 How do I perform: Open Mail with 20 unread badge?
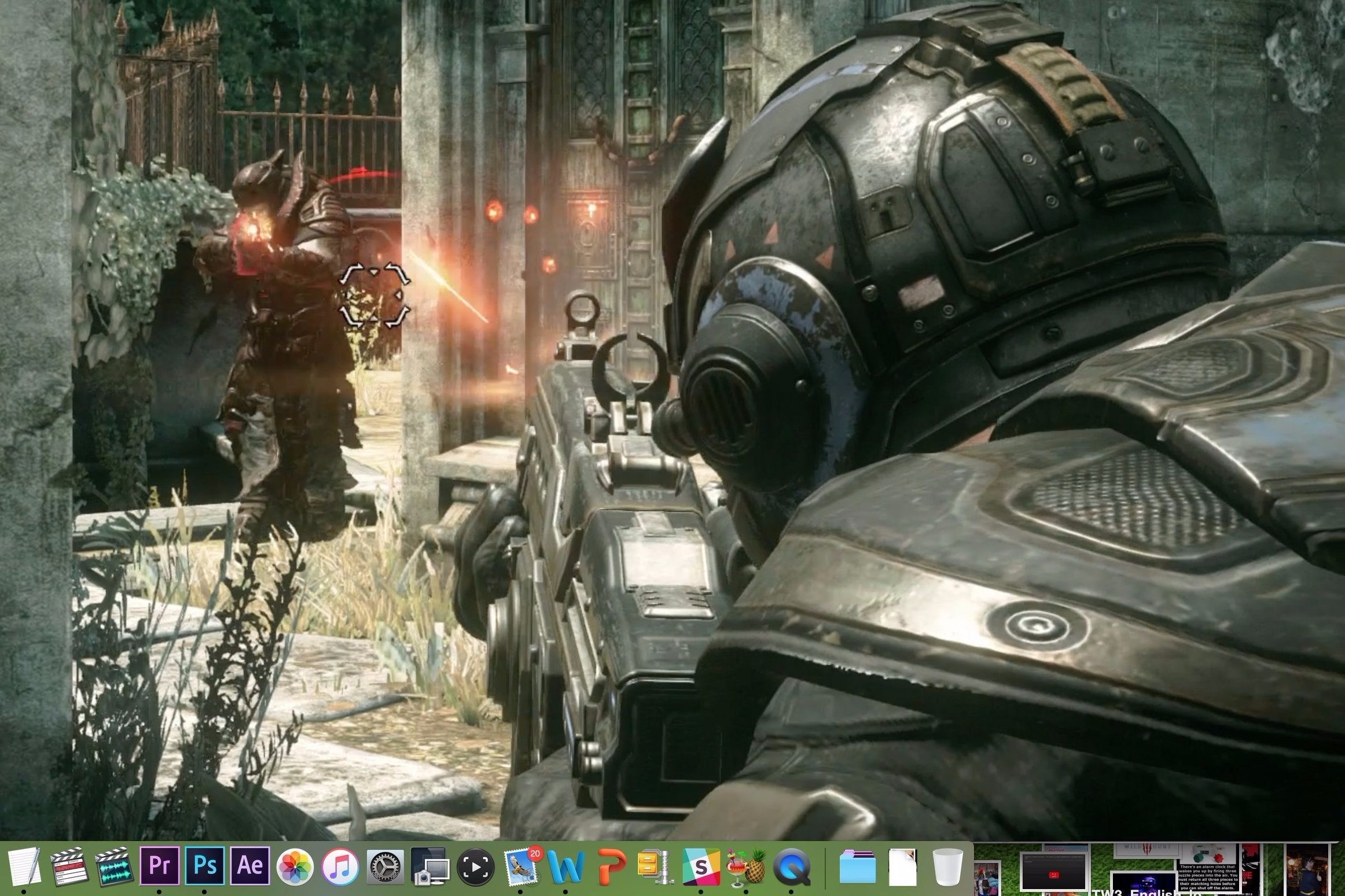[x=521, y=866]
